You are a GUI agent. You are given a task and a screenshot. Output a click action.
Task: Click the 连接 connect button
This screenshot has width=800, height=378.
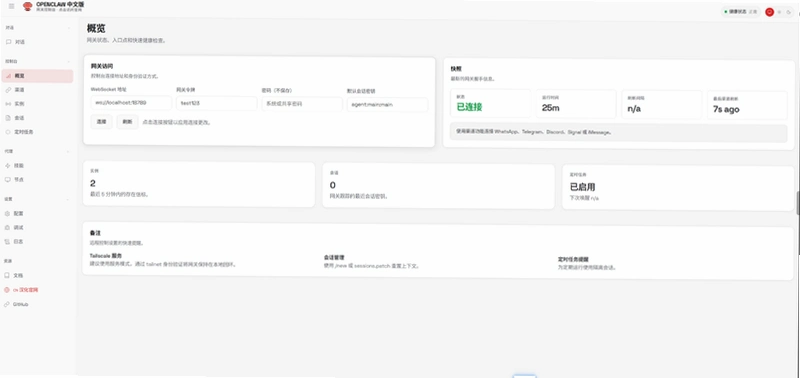pos(102,122)
